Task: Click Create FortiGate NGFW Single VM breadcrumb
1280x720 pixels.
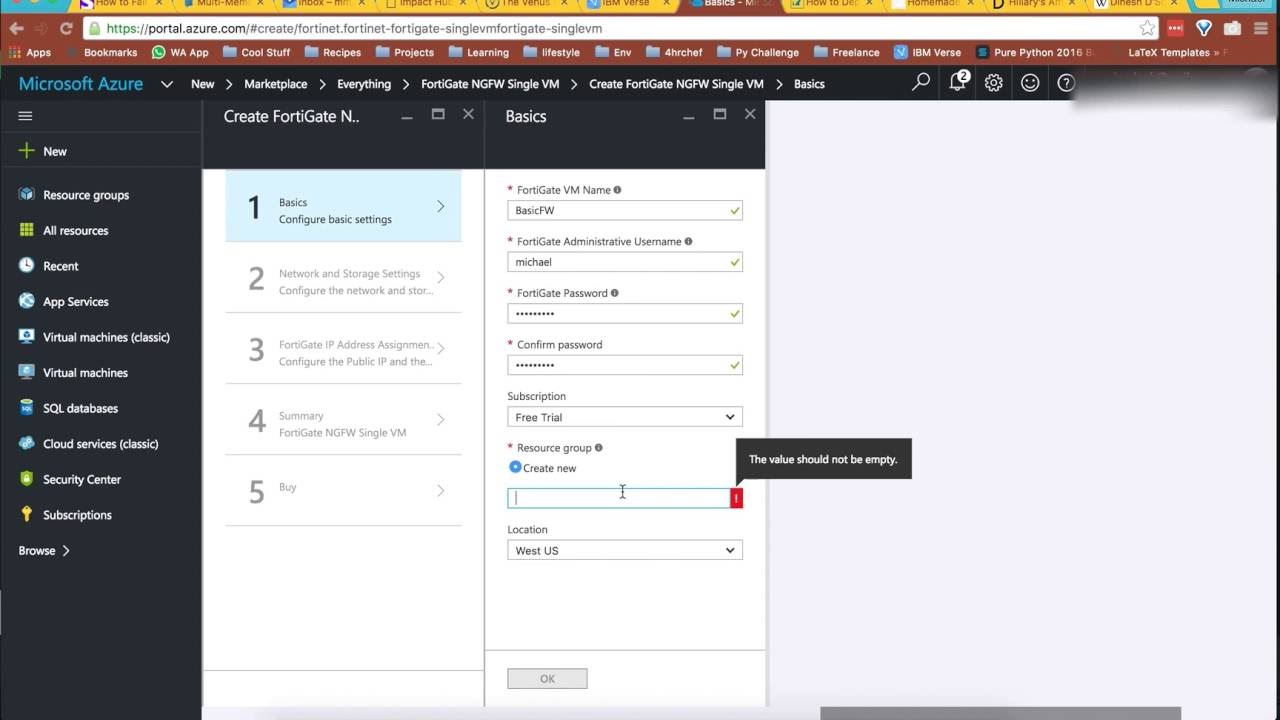Action: tap(676, 84)
